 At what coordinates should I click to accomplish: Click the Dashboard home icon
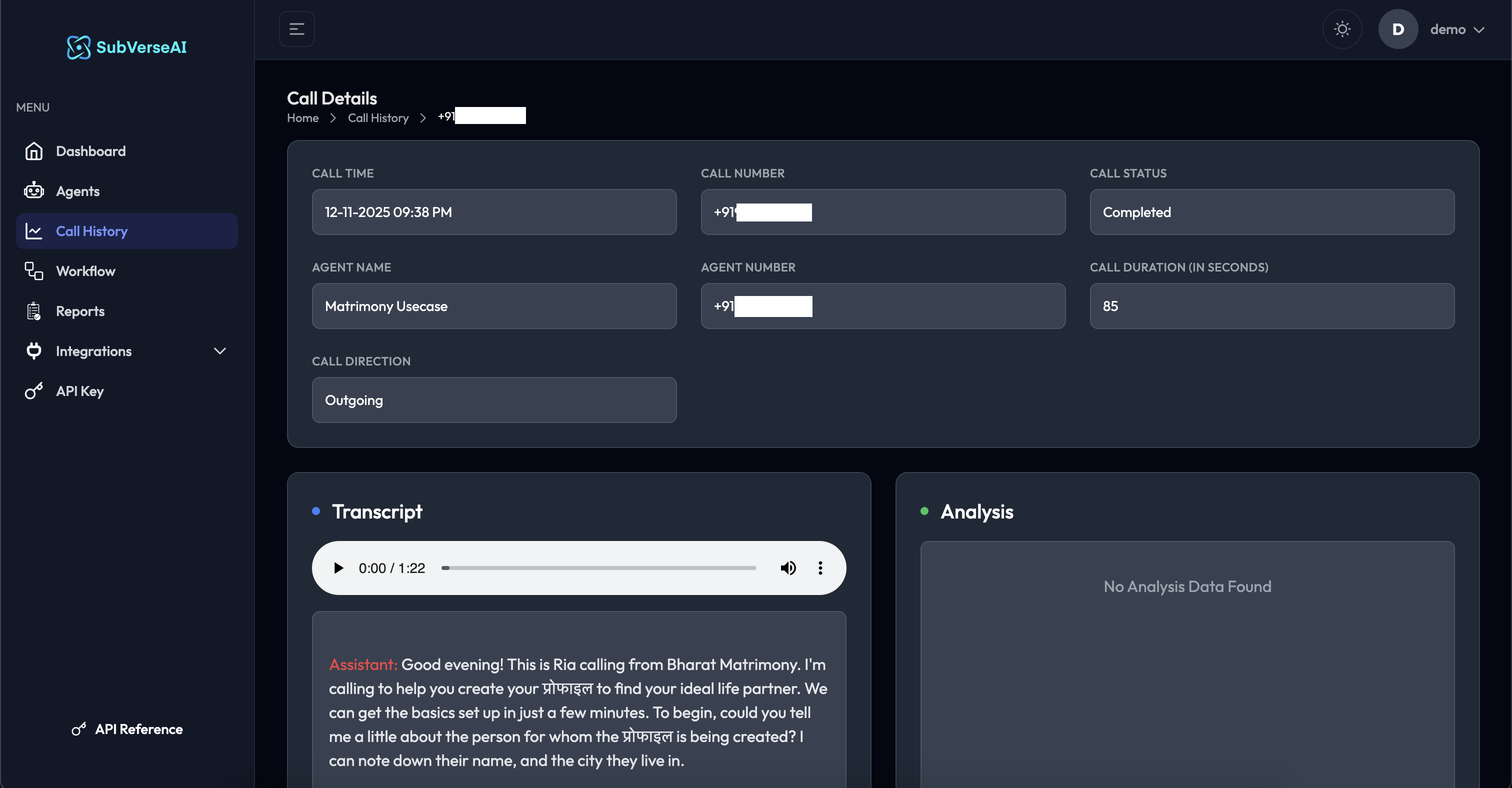pyautogui.click(x=34, y=151)
